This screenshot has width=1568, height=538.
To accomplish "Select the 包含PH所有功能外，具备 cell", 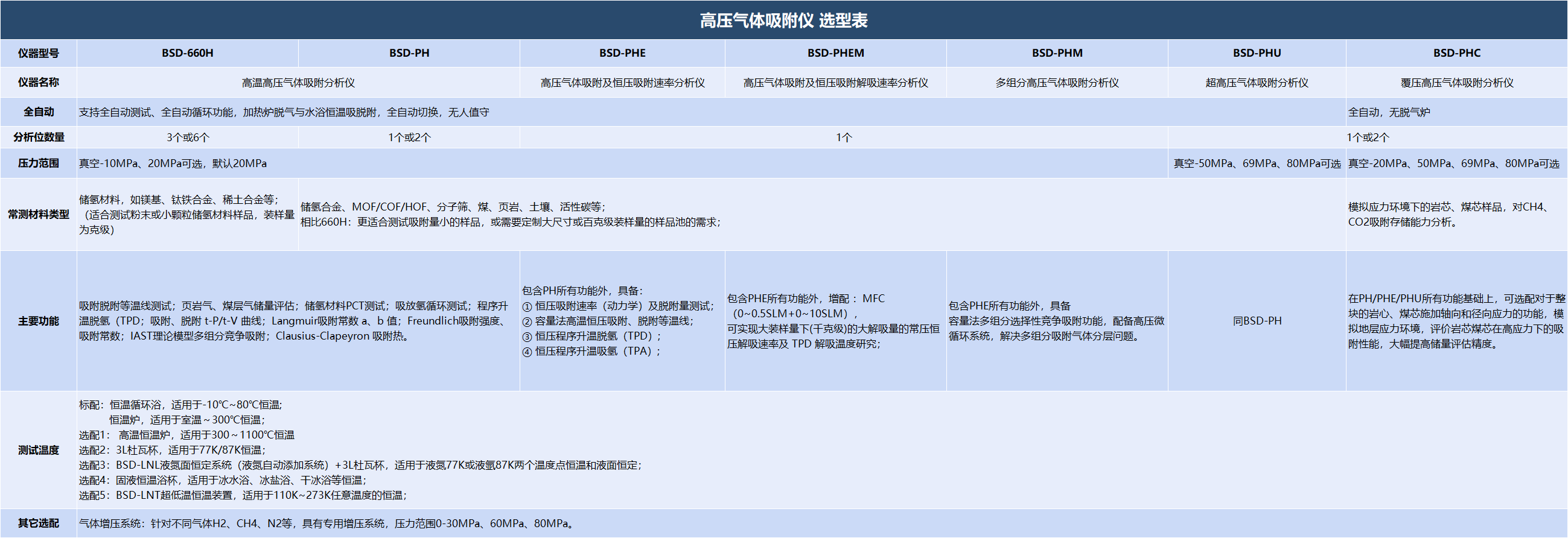I will [622, 321].
